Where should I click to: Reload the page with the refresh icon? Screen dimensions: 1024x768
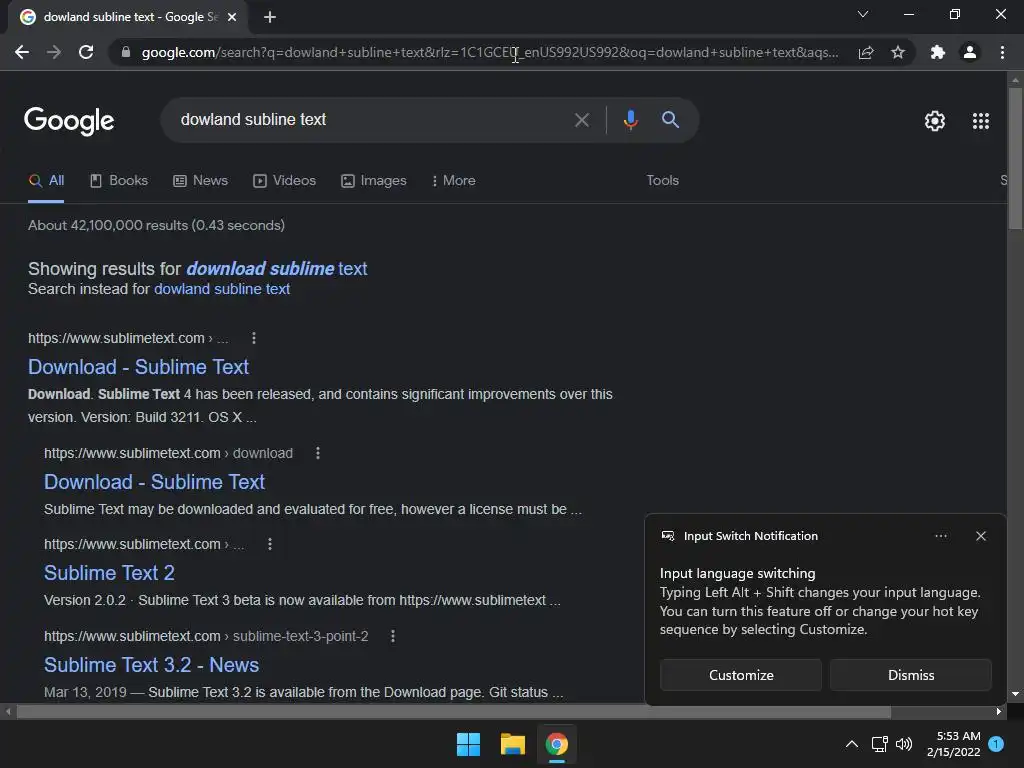pyautogui.click(x=86, y=52)
